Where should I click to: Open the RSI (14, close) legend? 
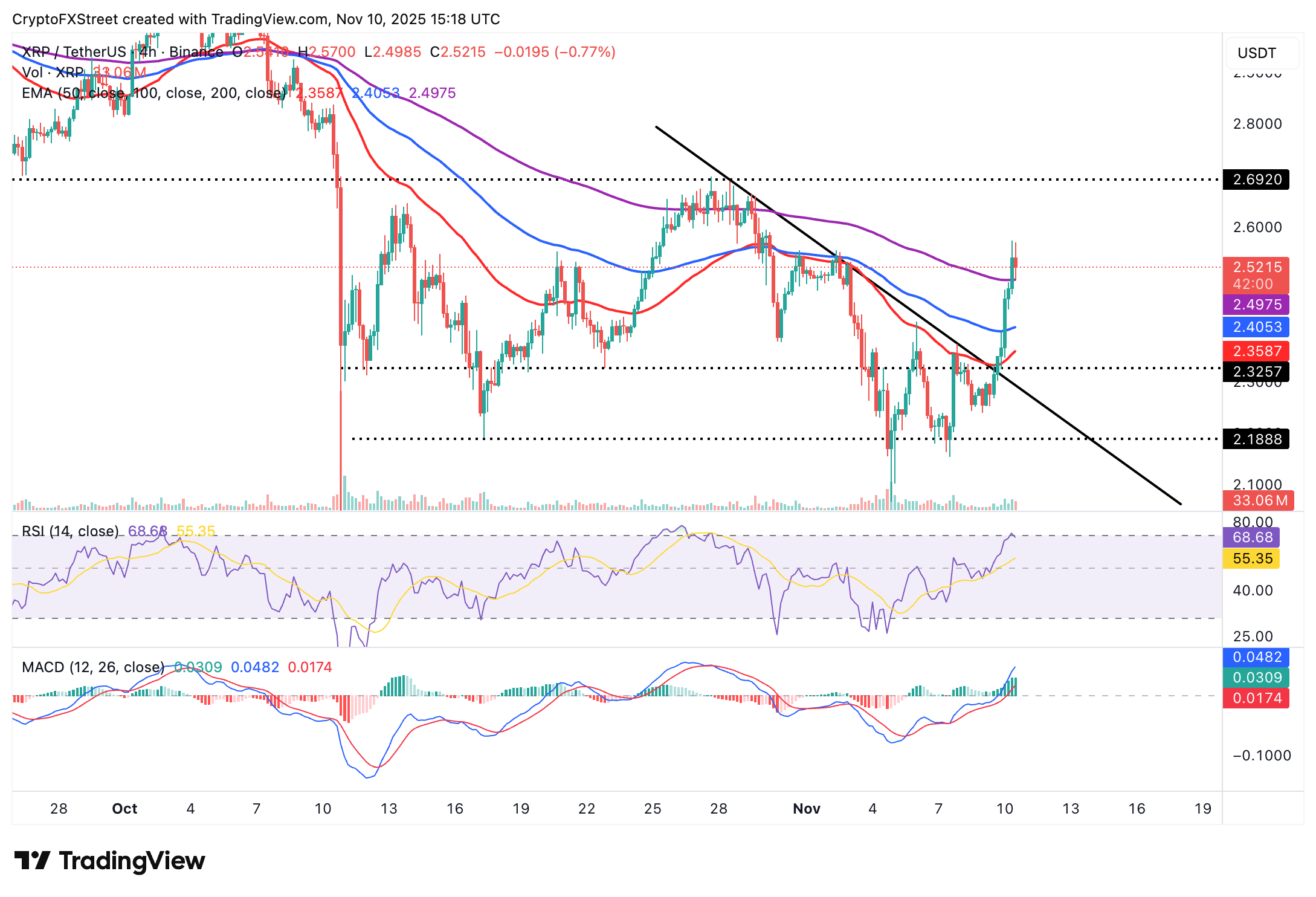[70, 531]
